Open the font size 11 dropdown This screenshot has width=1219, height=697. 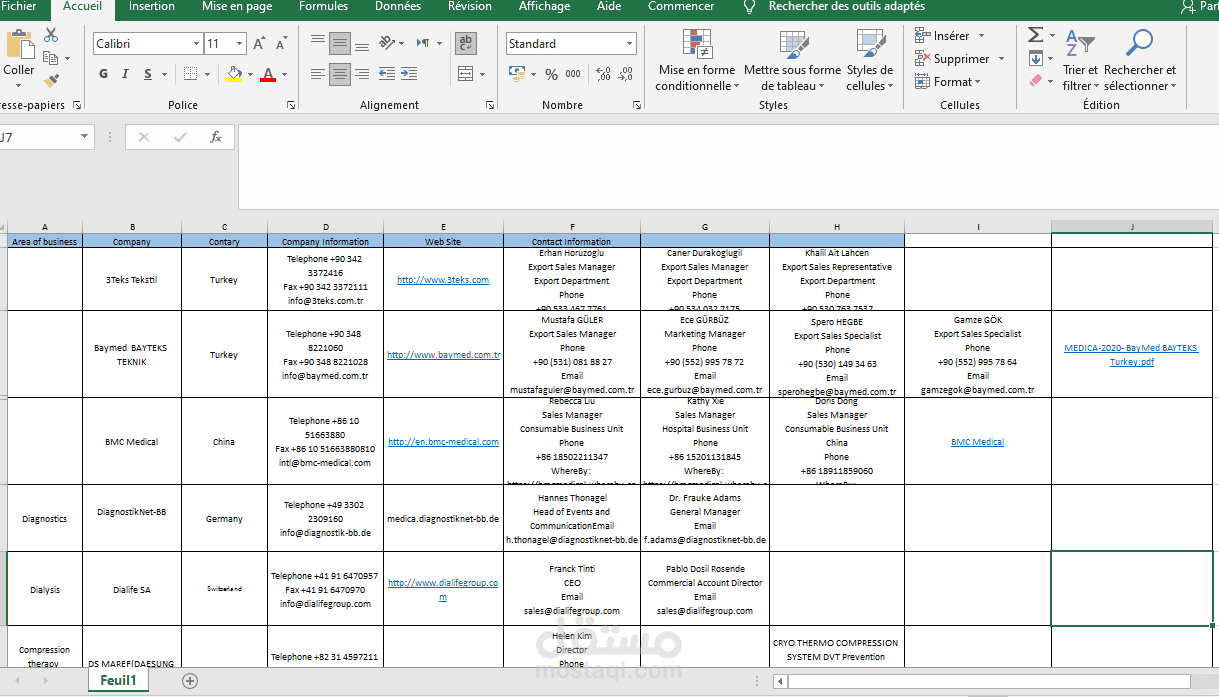(x=239, y=44)
